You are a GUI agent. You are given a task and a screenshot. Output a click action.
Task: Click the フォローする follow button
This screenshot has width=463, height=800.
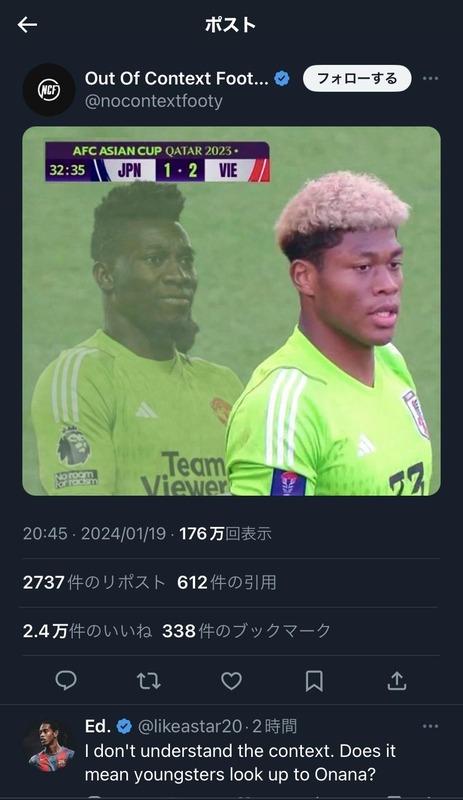357,79
